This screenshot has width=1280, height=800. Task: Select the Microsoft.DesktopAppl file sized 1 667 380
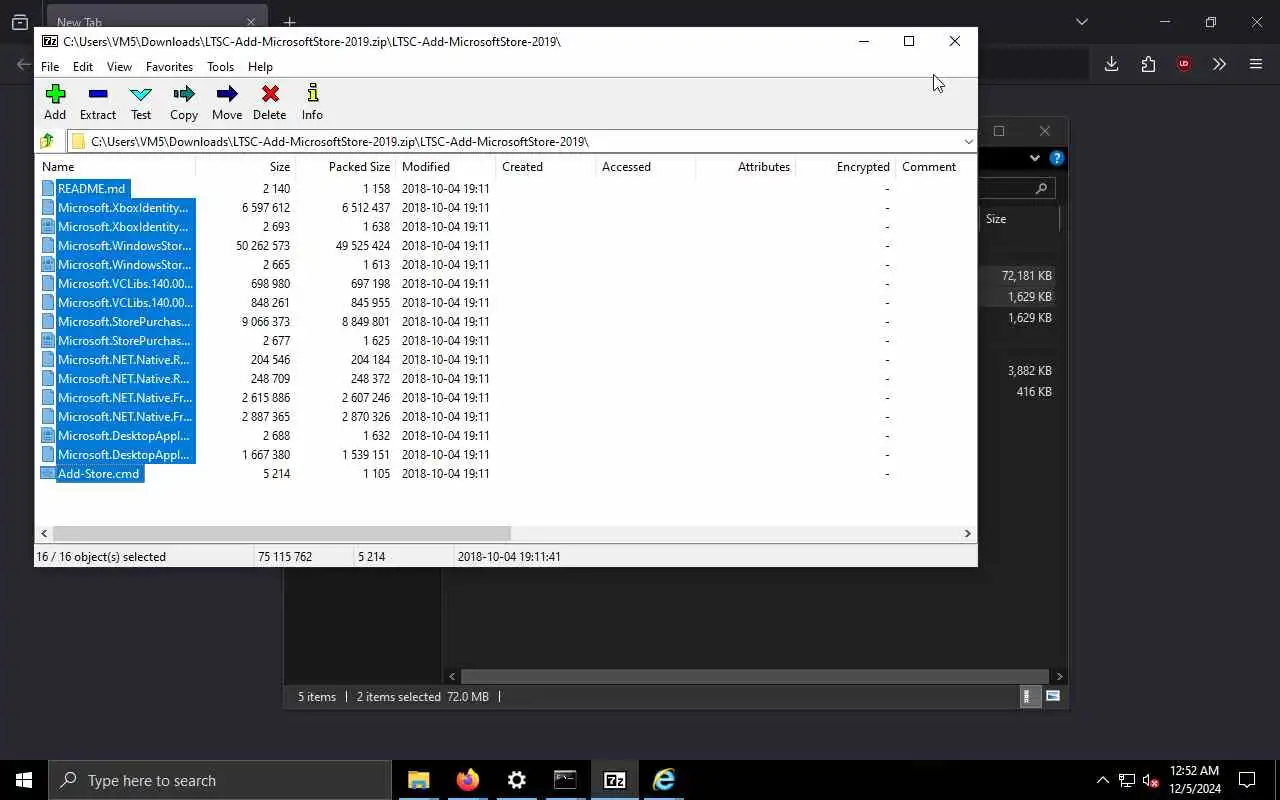123,454
